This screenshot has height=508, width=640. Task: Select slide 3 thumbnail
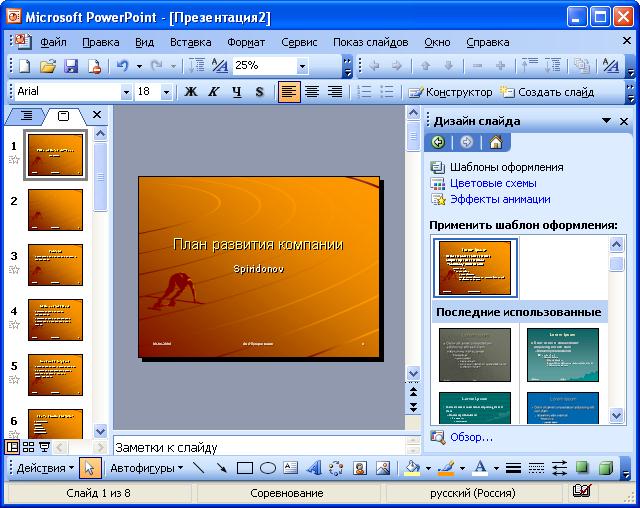coord(55,265)
